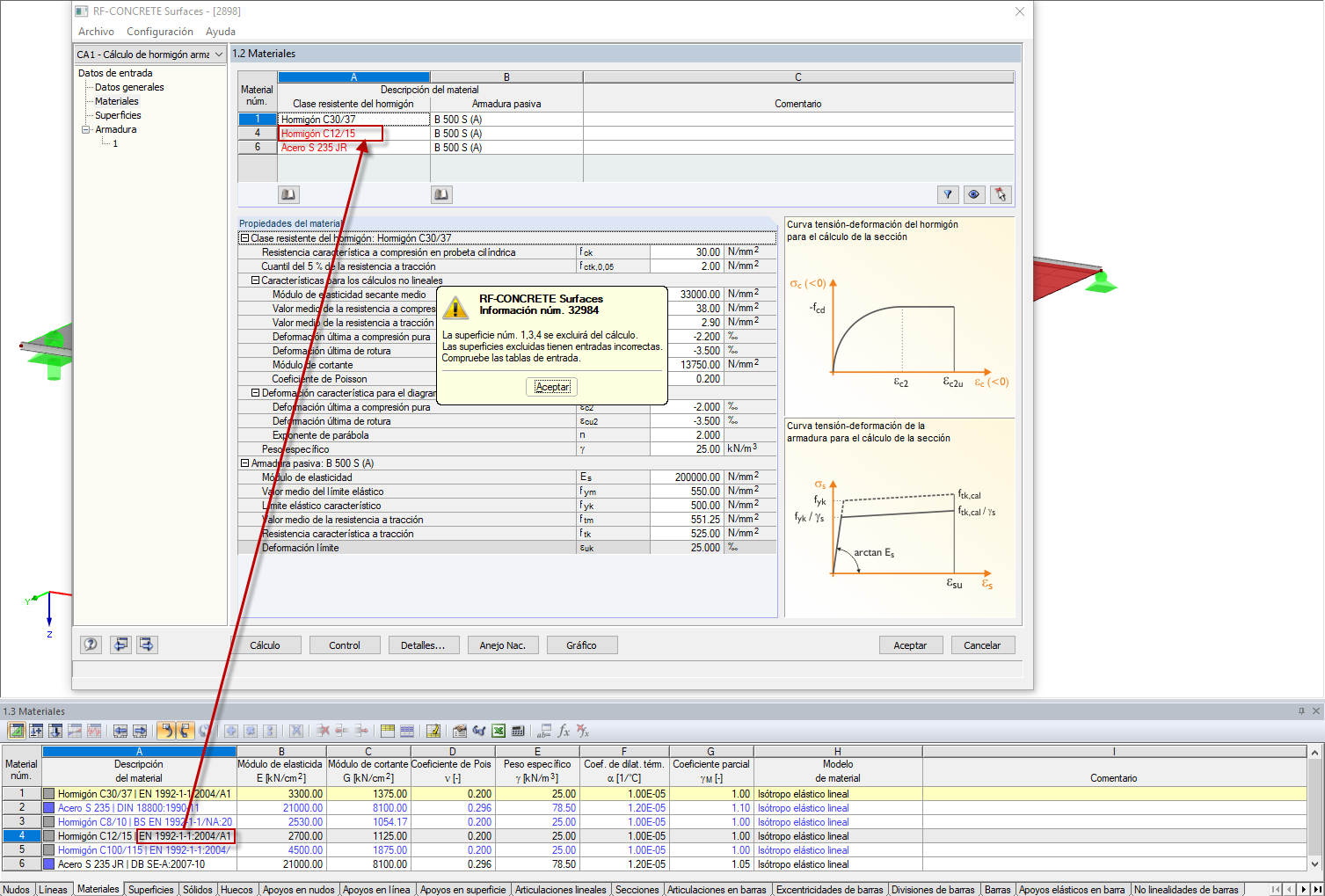The width and height of the screenshot is (1325, 896).
Task: Click the vertical scrollbar of the Materiales table
Action: click(x=1315, y=808)
